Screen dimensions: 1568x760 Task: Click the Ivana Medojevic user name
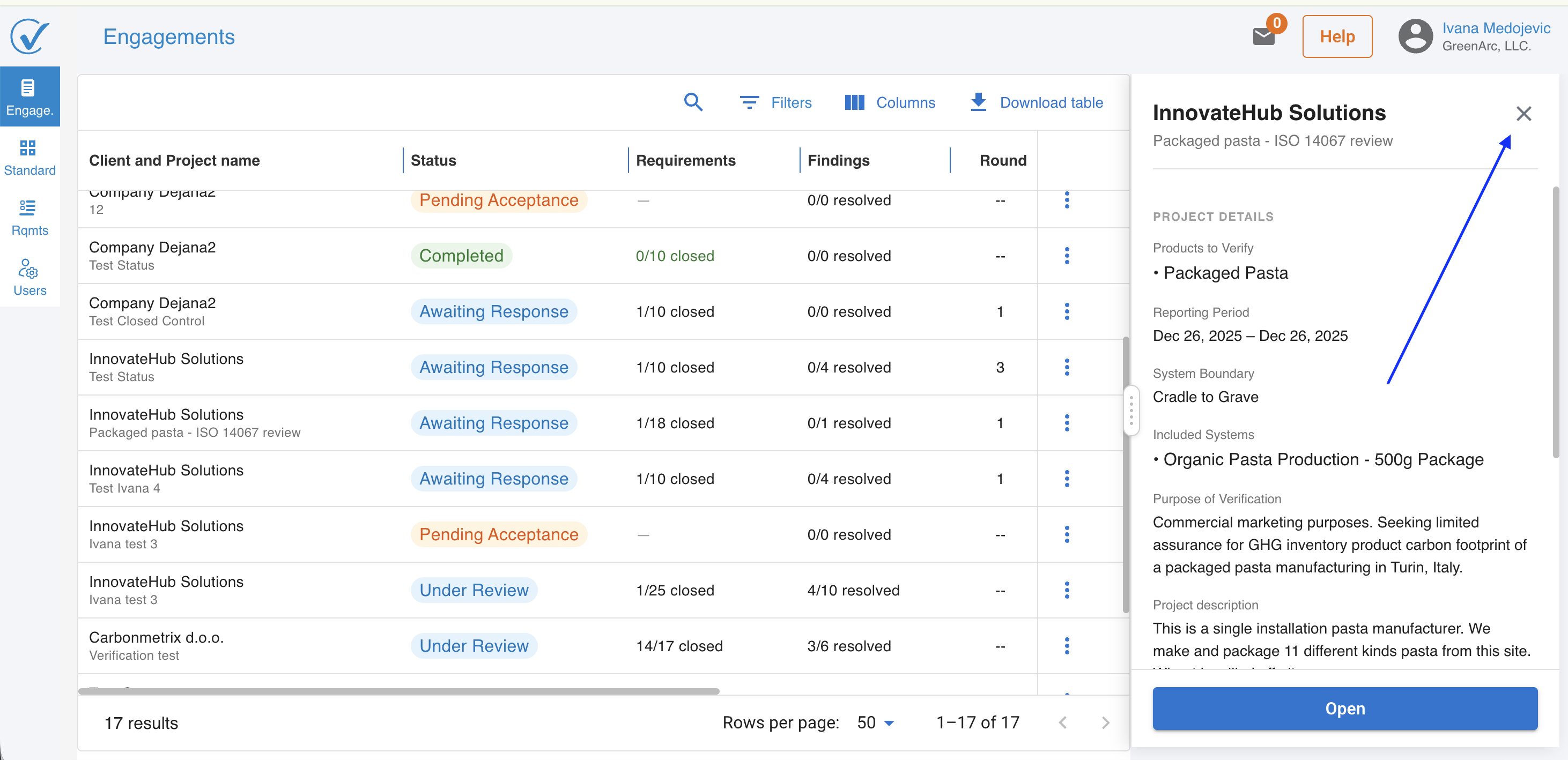point(1496,28)
